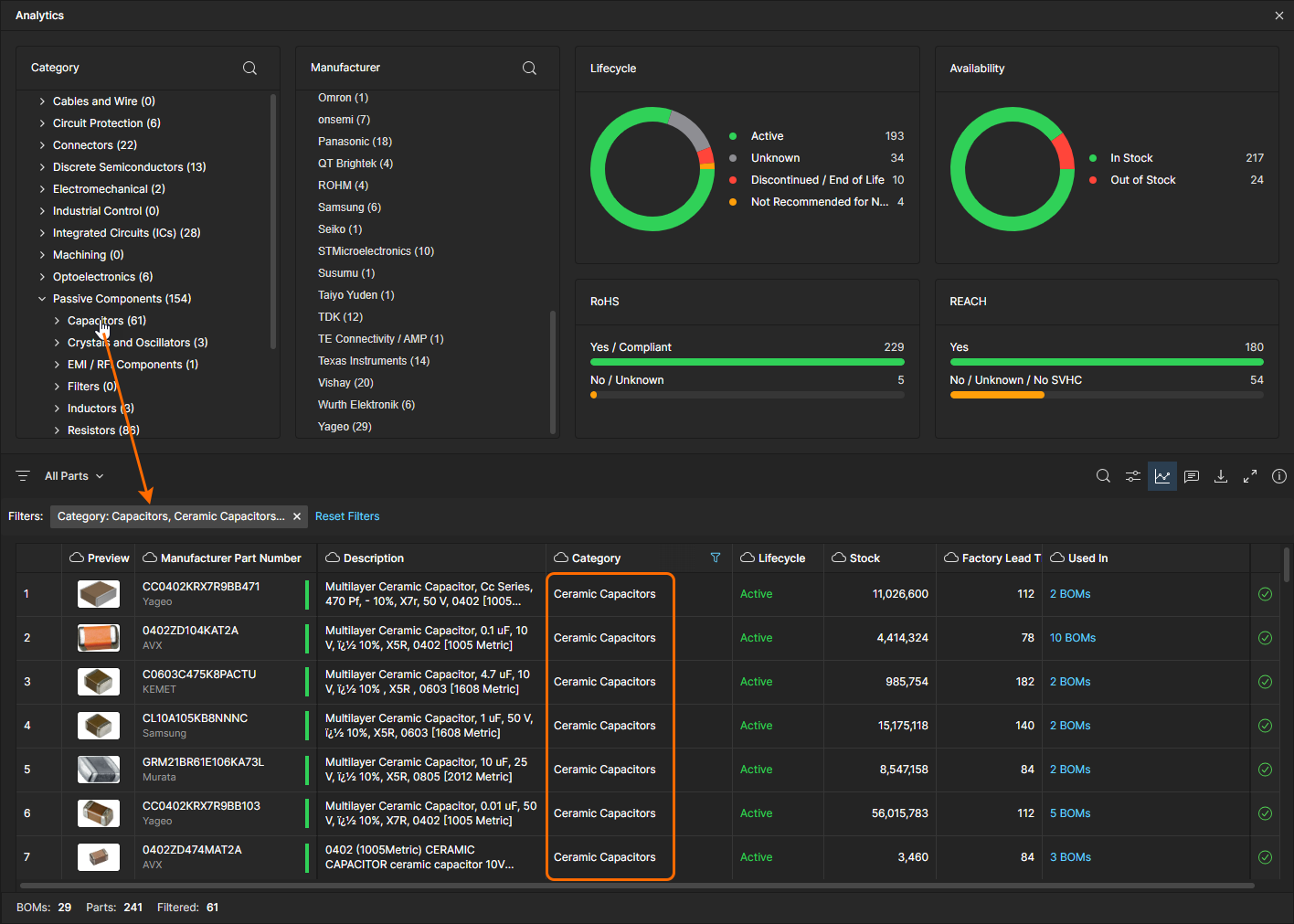Open the 10 BOMs link
1294x924 pixels.
[1072, 638]
